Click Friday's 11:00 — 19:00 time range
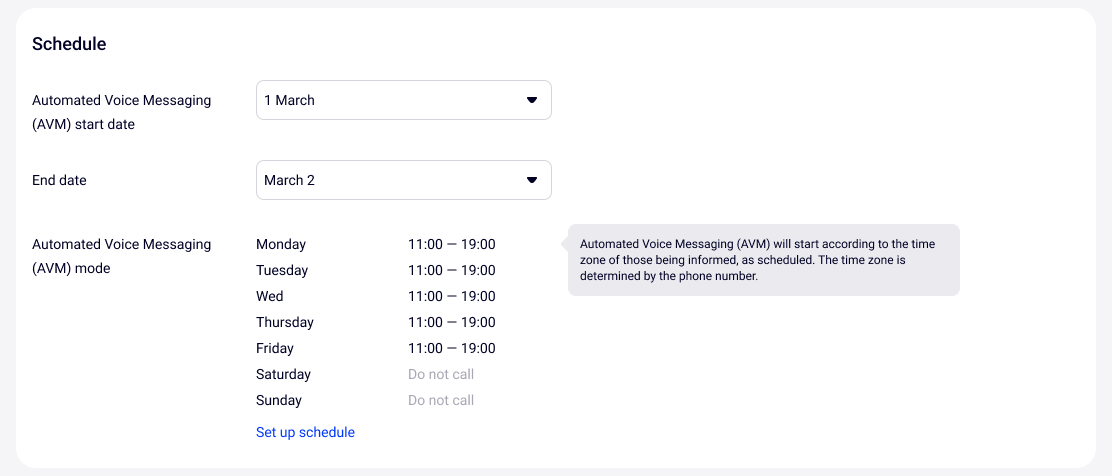 click(451, 348)
